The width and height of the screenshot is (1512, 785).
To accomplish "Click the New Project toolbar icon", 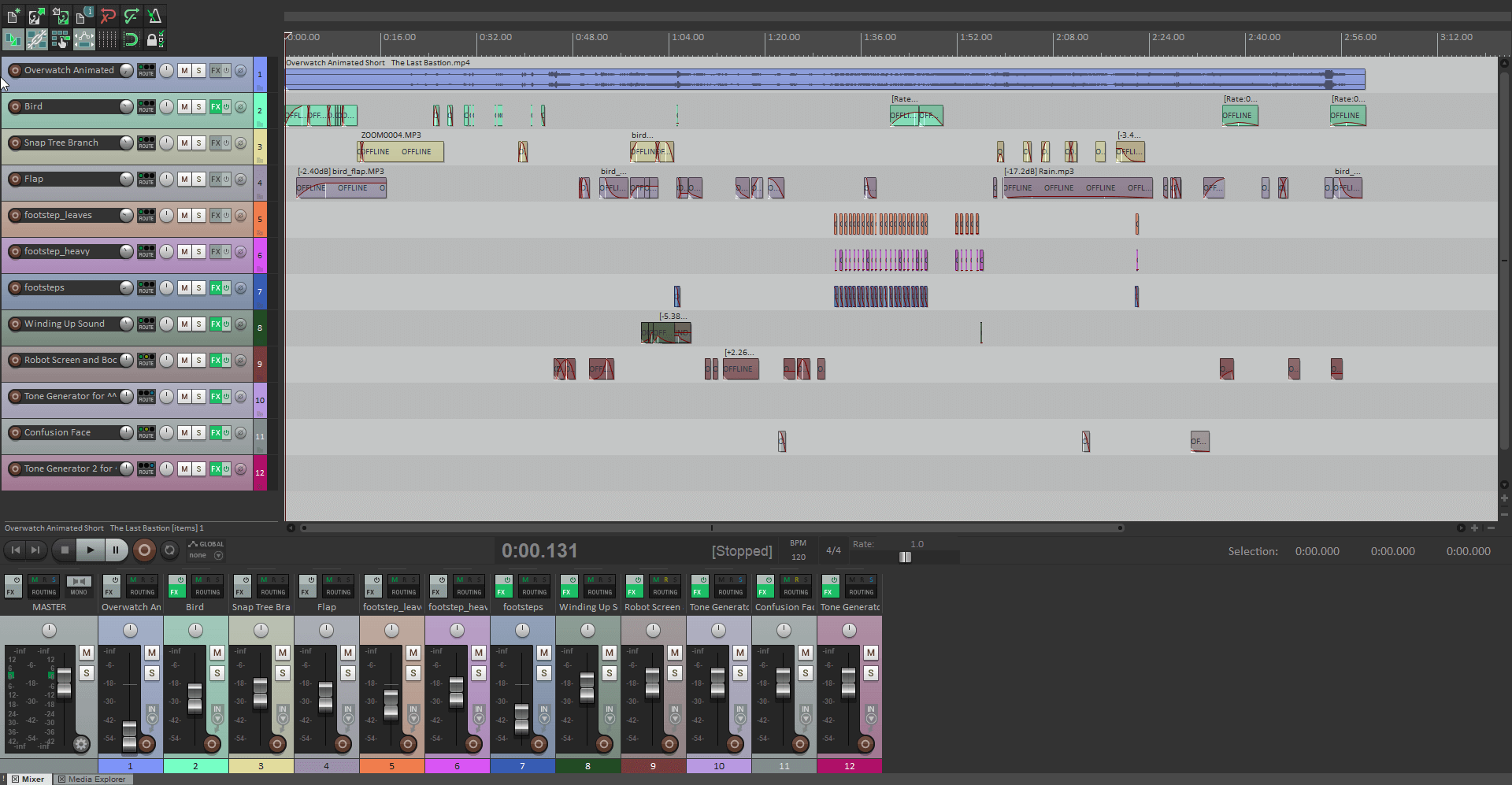I will (x=13, y=16).
